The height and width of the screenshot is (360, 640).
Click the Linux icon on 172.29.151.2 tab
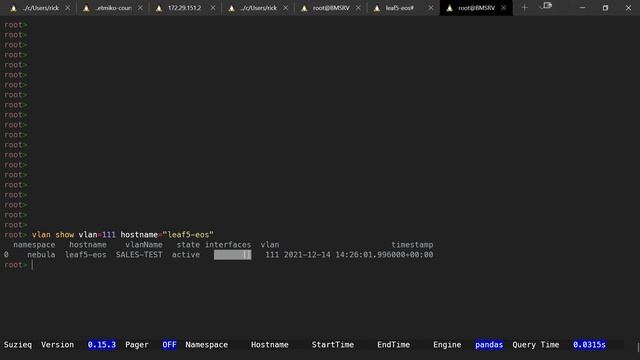click(159, 8)
